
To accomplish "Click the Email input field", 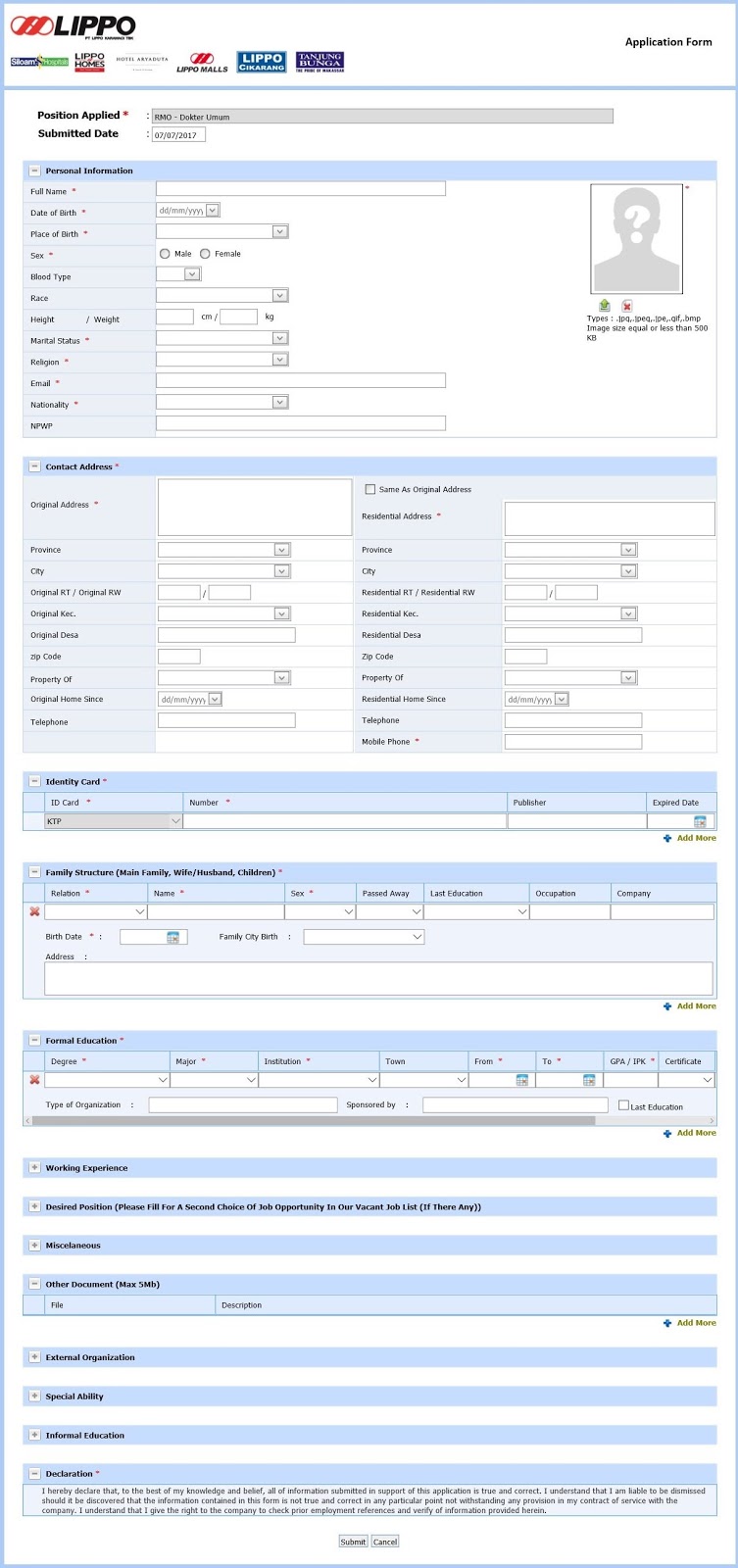I will pyautogui.click(x=301, y=380).
